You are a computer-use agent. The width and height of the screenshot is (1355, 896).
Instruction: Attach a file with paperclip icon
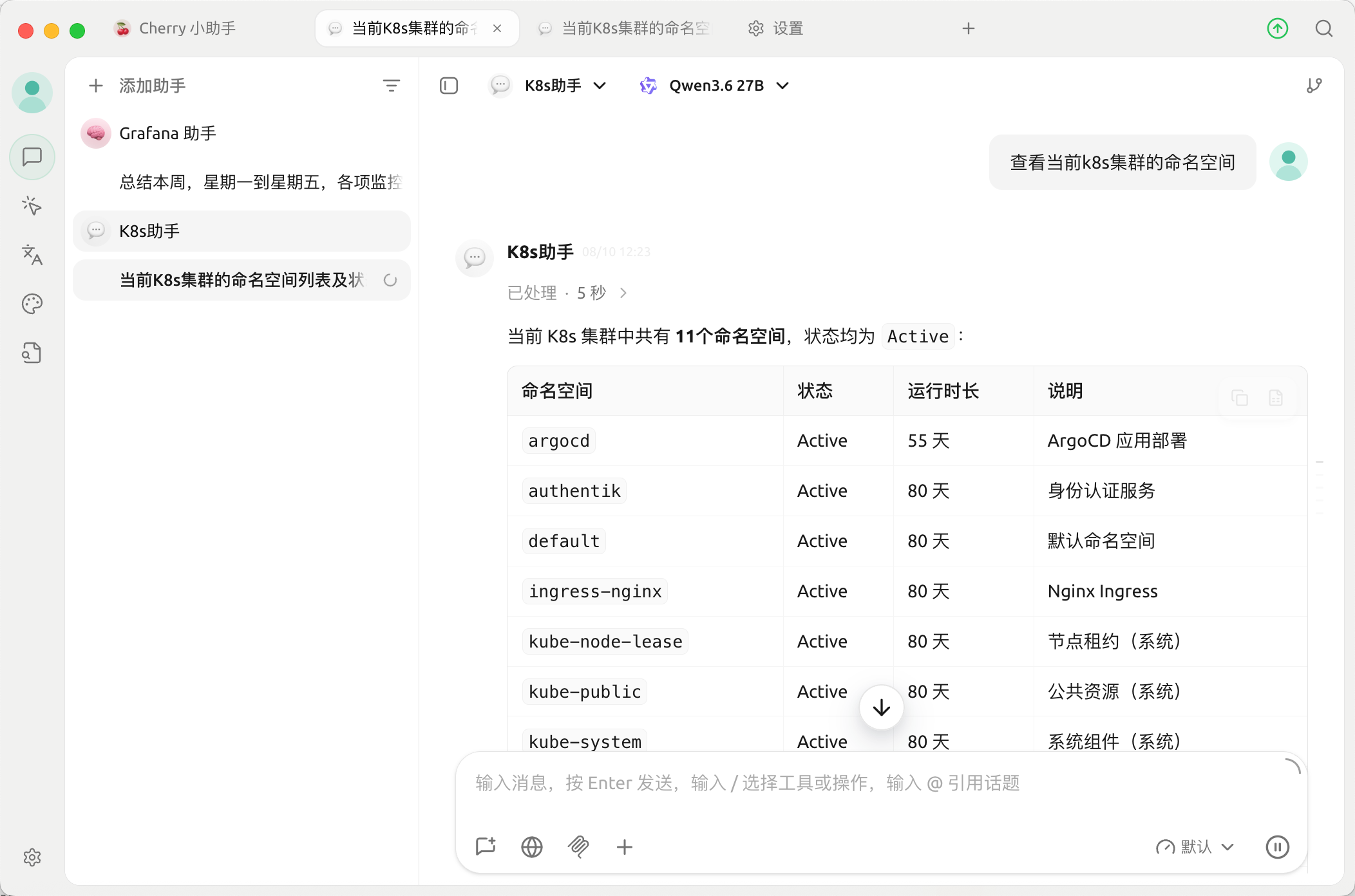(x=578, y=846)
